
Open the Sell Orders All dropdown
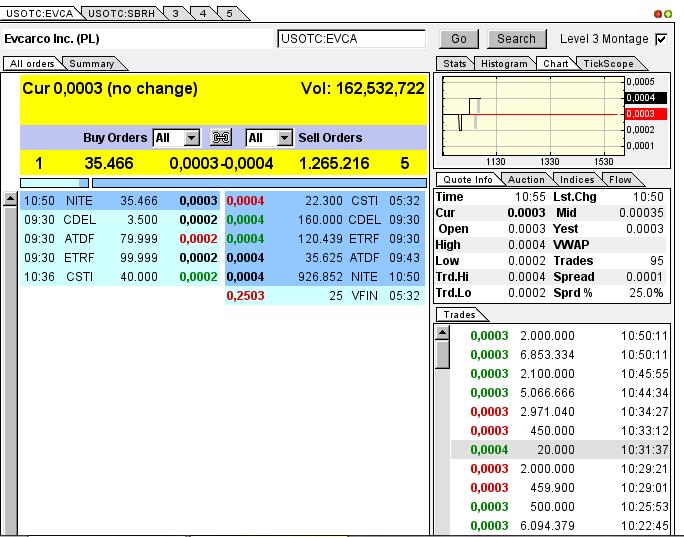pyautogui.click(x=284, y=138)
